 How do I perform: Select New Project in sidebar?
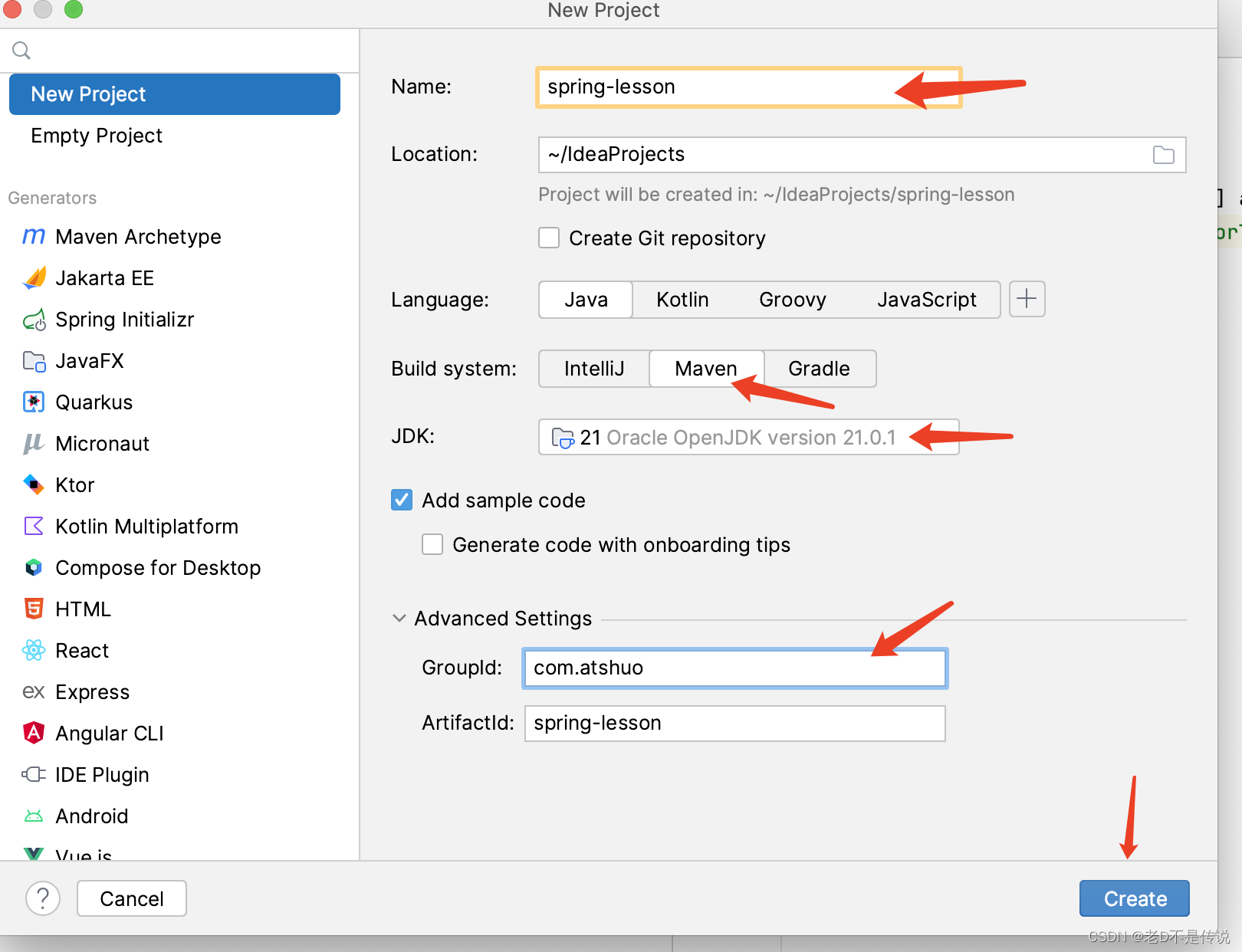(x=175, y=94)
